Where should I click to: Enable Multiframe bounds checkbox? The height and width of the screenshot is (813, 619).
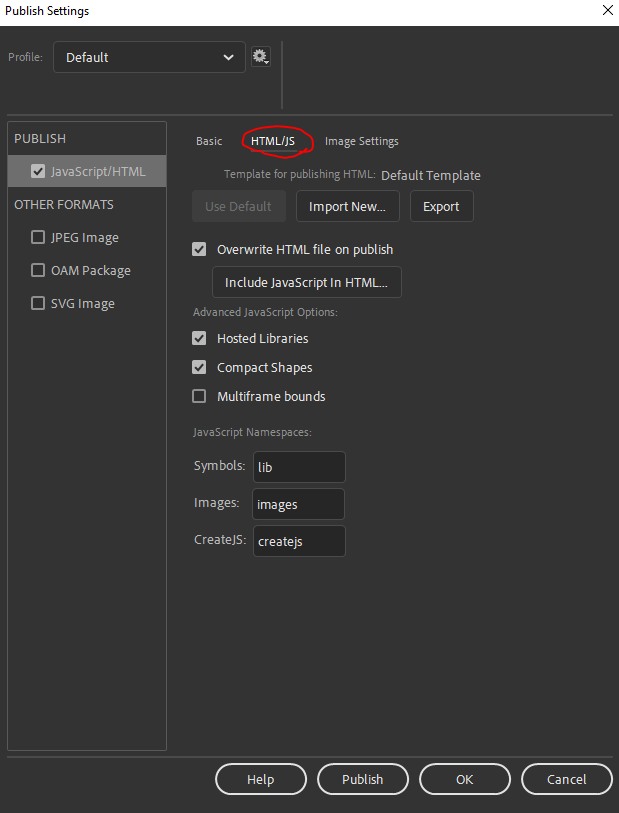click(199, 397)
